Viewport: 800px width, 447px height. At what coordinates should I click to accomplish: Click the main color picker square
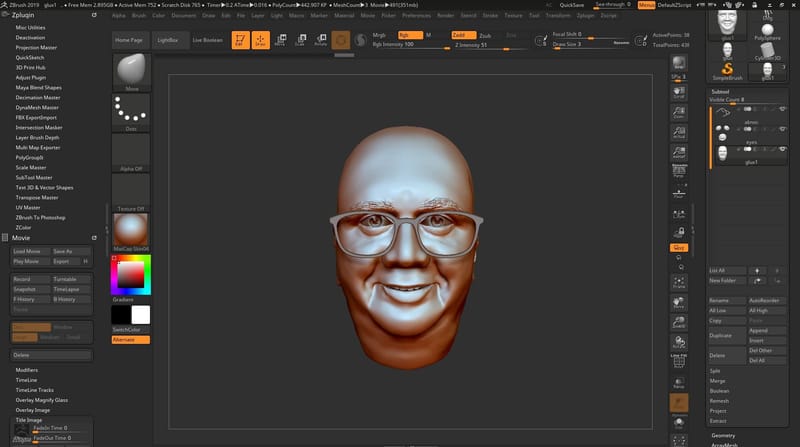pos(130,272)
